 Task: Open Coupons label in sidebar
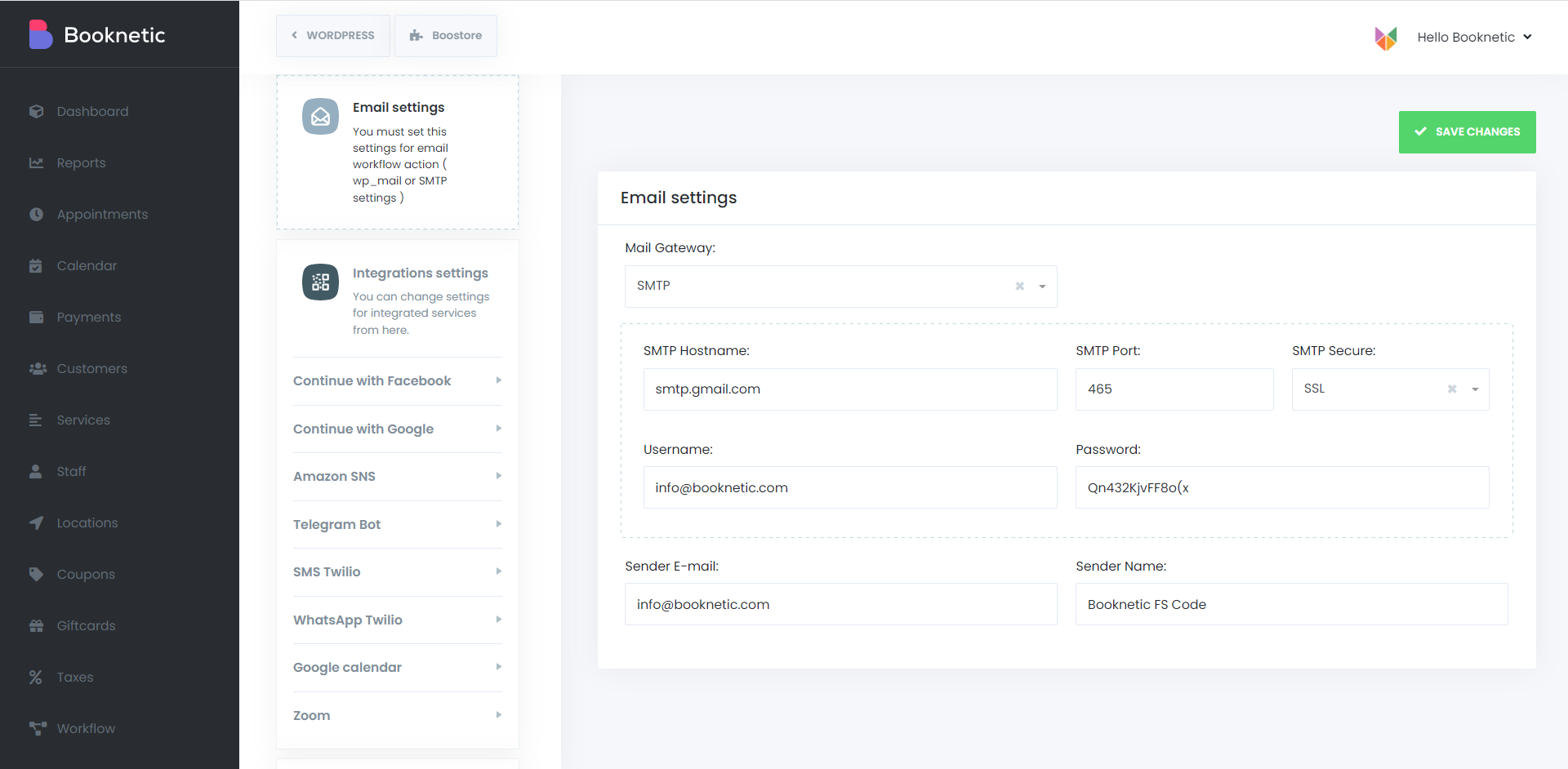(86, 574)
